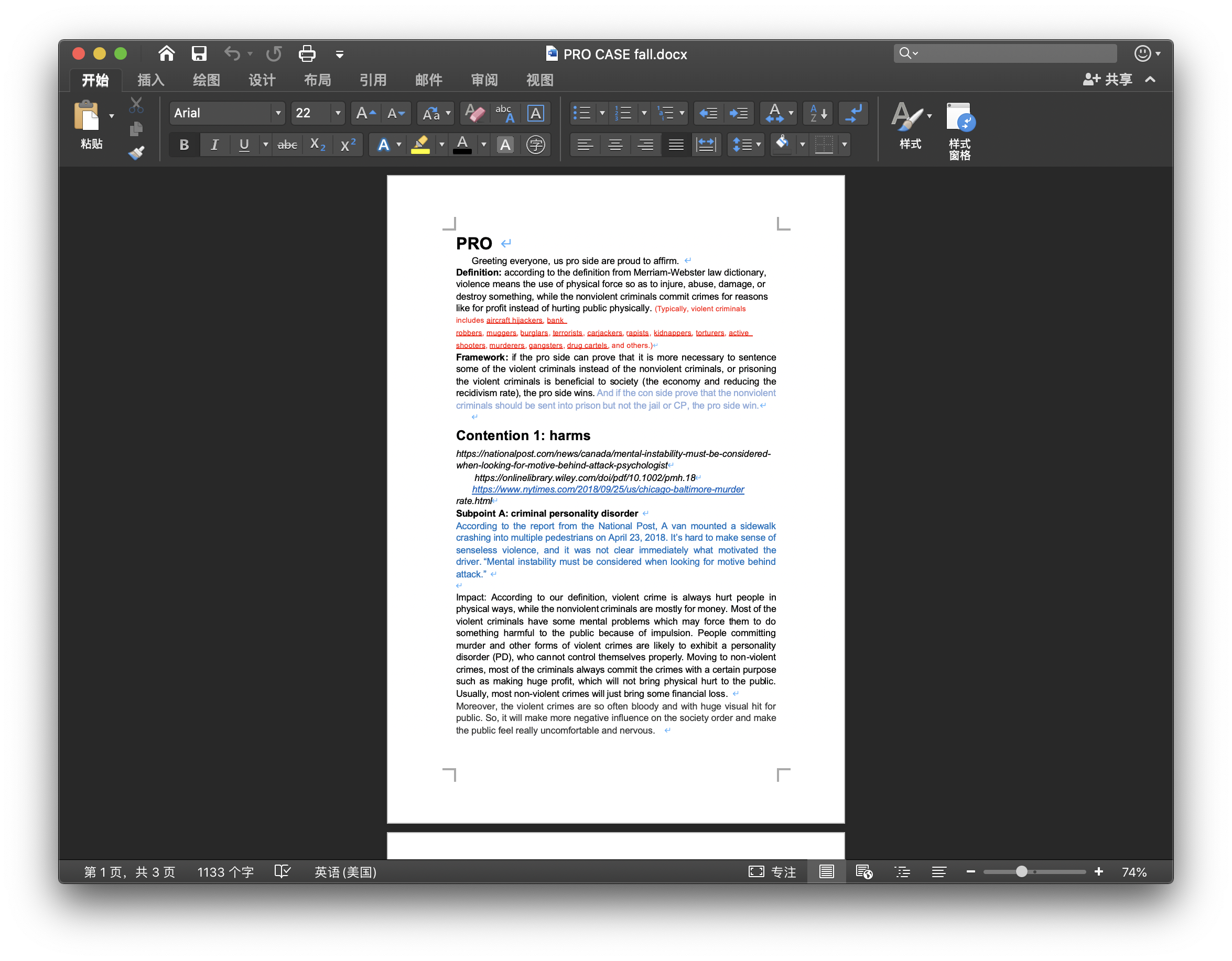Toggle strikethrough formatting

[x=287, y=145]
